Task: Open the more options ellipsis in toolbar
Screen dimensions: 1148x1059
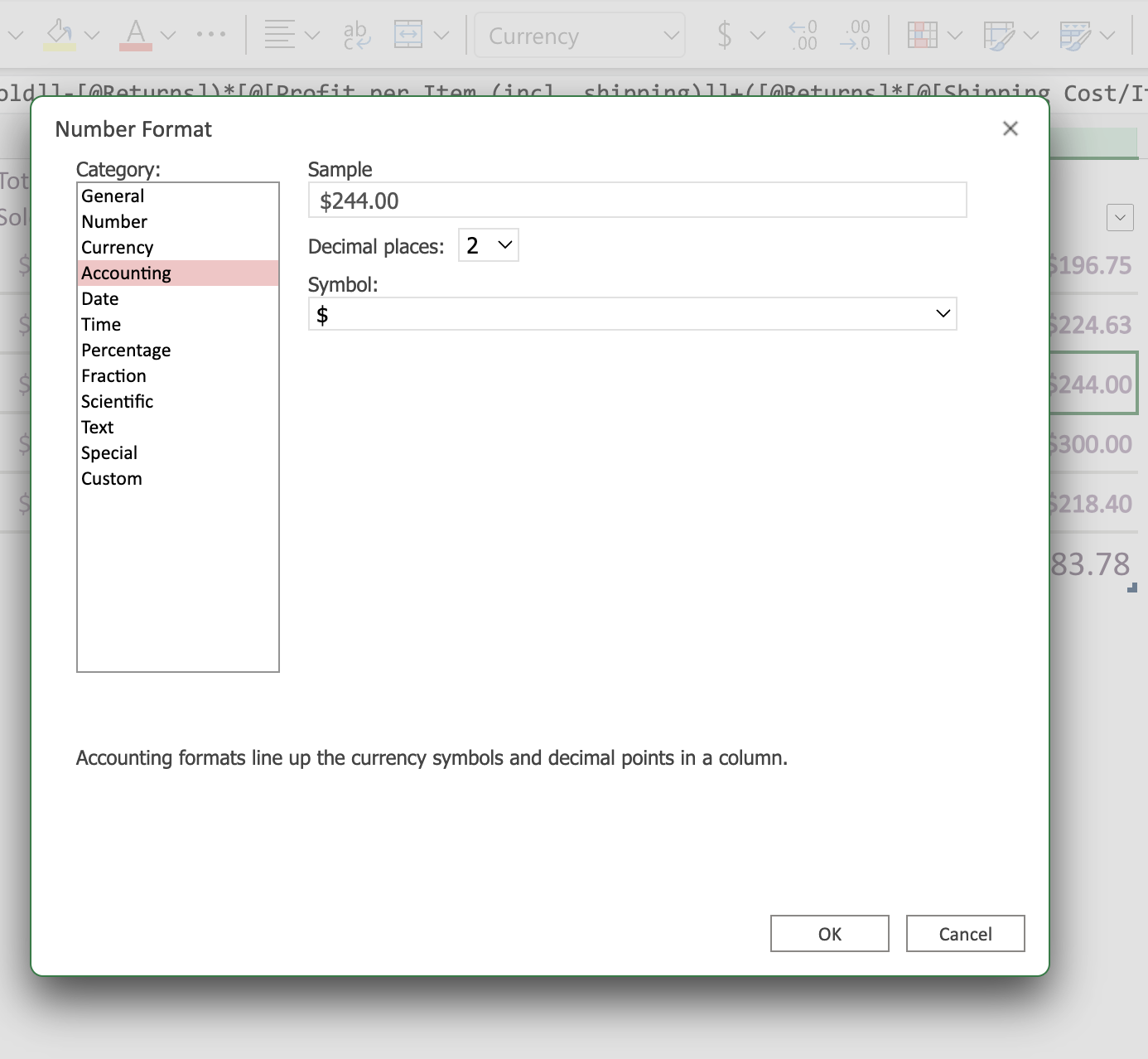Action: tap(211, 35)
